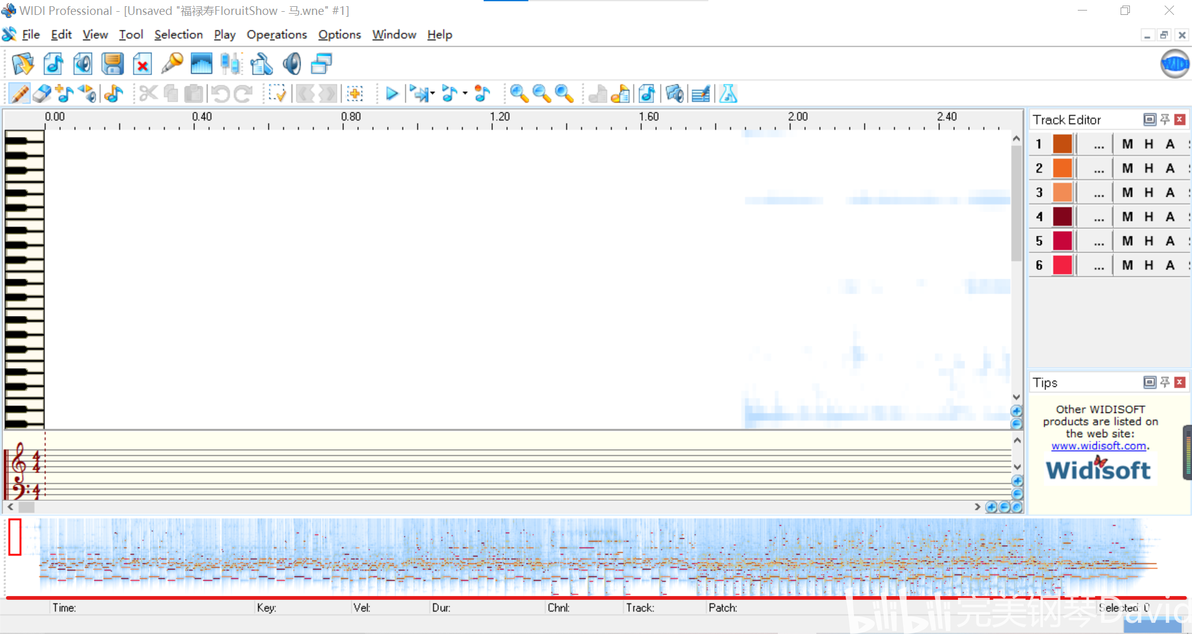Click the 1.20 mark on time ruler
Viewport: 1192px width, 634px height.
pos(499,117)
